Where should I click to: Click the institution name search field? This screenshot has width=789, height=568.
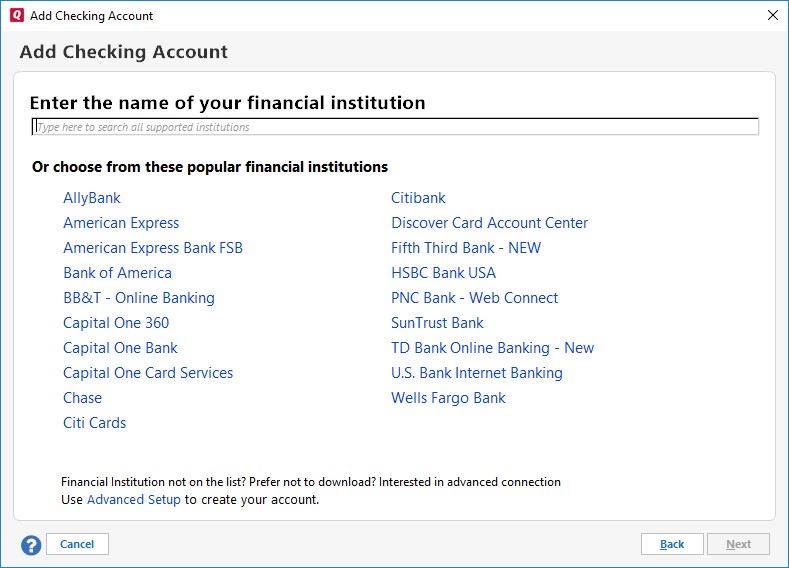[x=395, y=127]
